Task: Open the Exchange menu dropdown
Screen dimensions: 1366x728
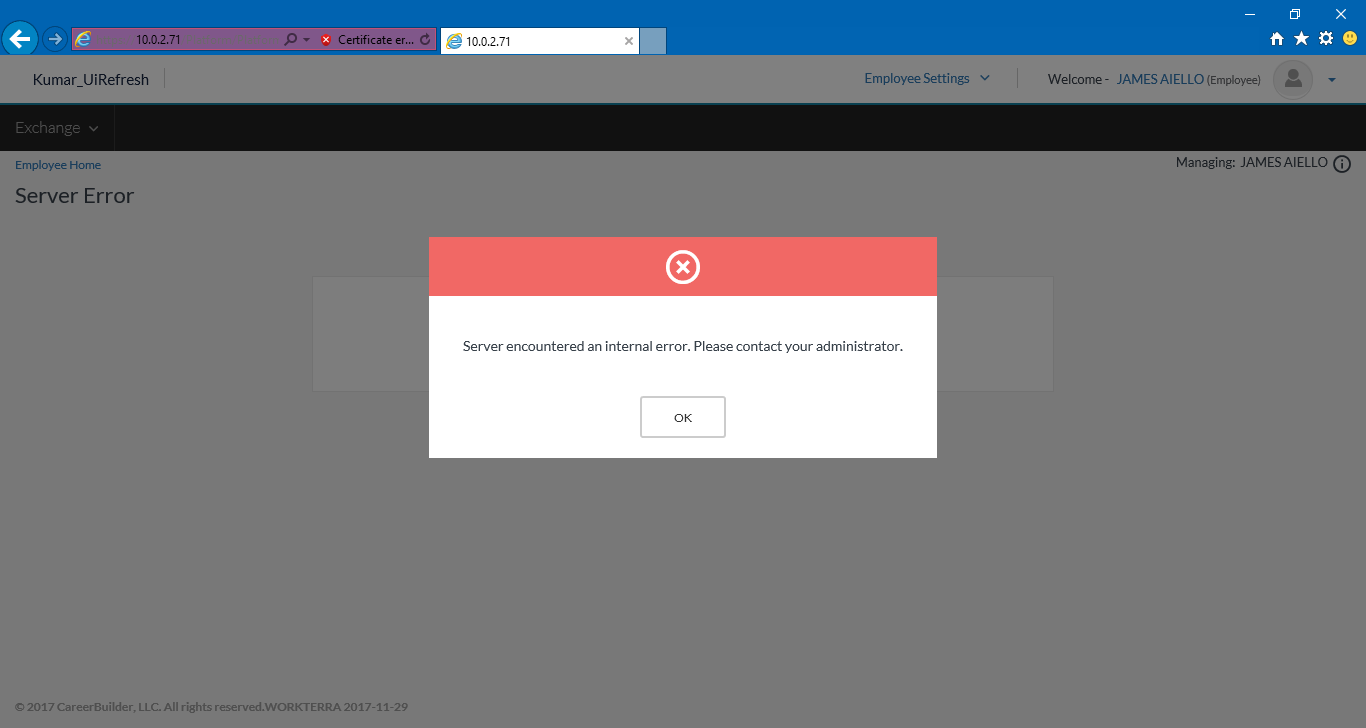Action: click(x=57, y=128)
